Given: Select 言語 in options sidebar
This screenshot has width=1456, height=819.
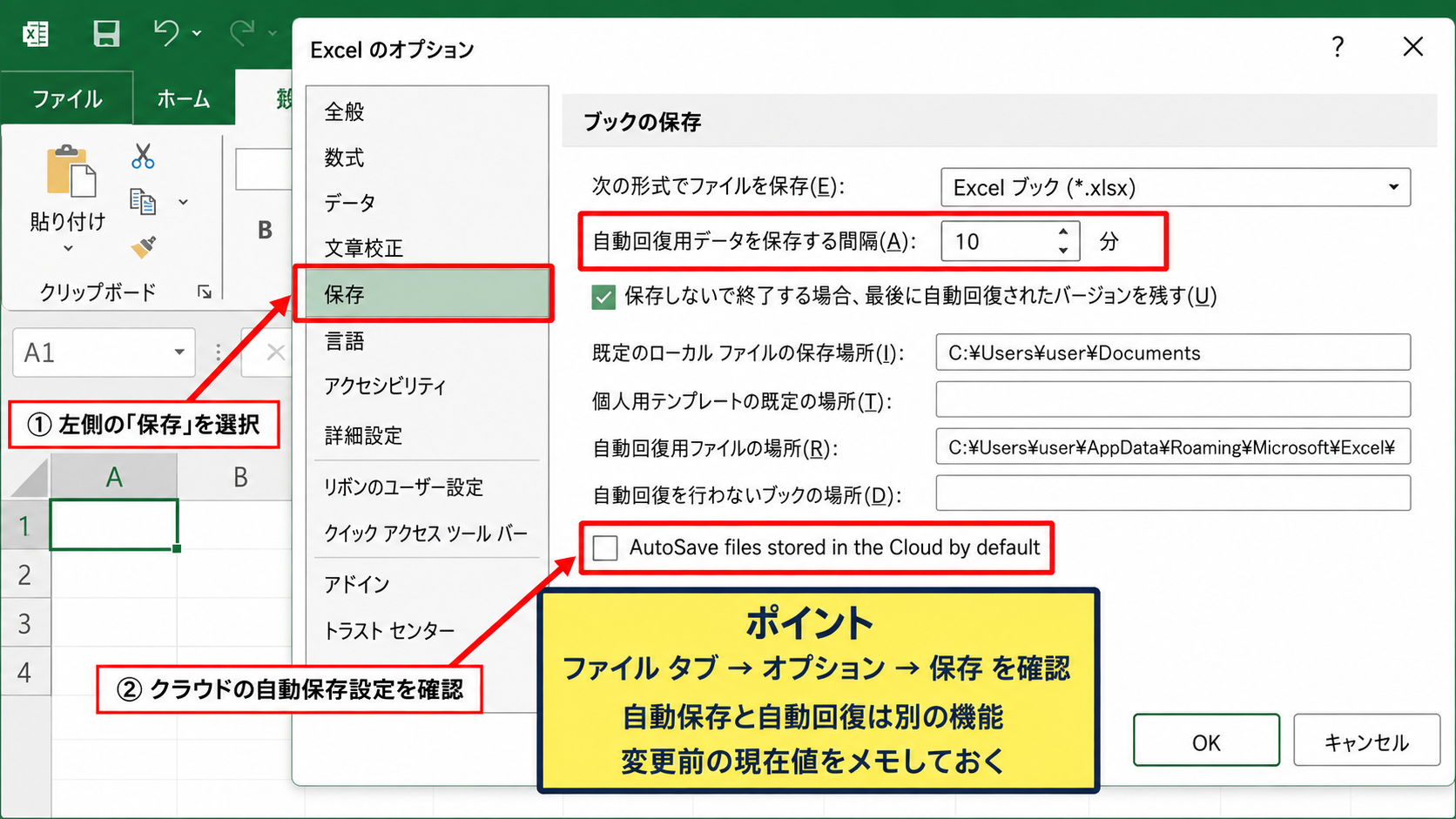Looking at the screenshot, I should point(428,341).
